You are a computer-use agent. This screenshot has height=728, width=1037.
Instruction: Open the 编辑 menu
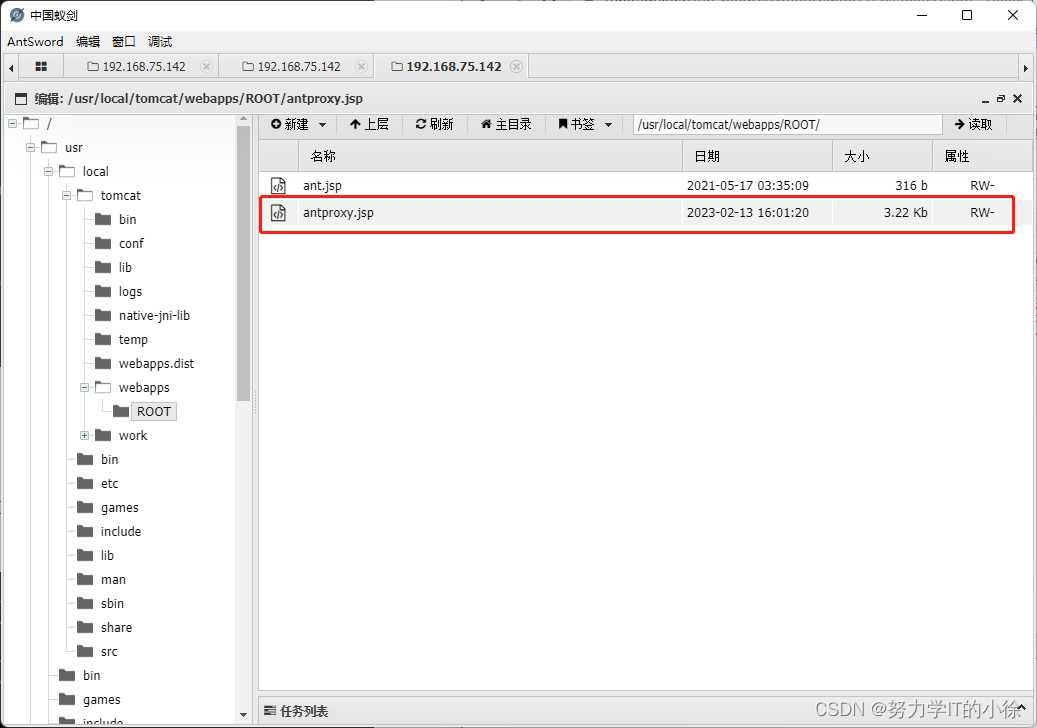[x=87, y=41]
